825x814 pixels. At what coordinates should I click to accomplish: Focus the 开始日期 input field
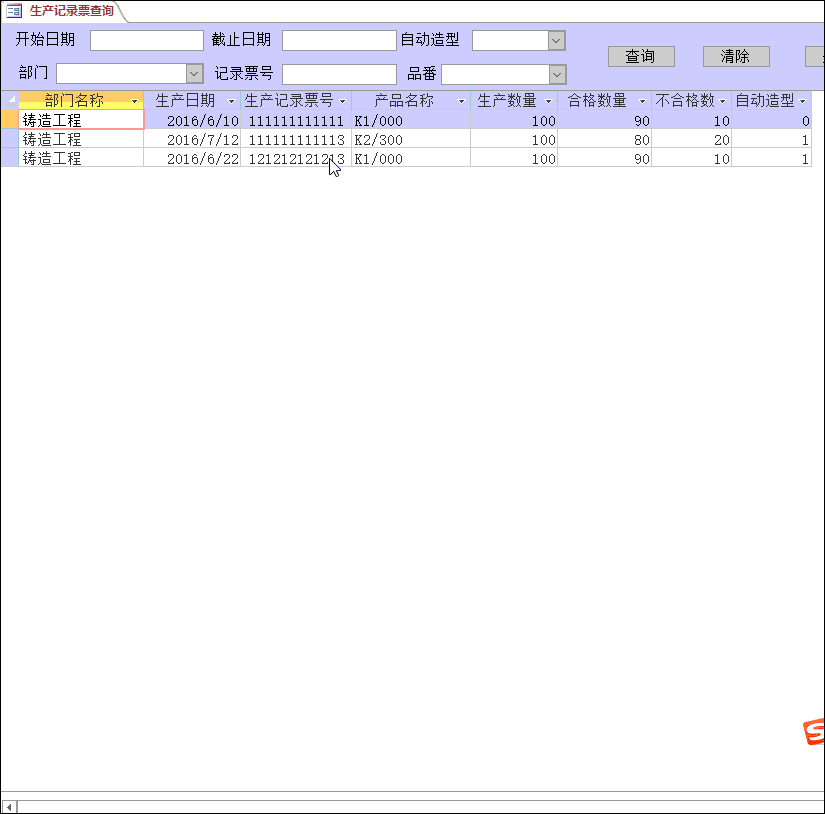147,41
